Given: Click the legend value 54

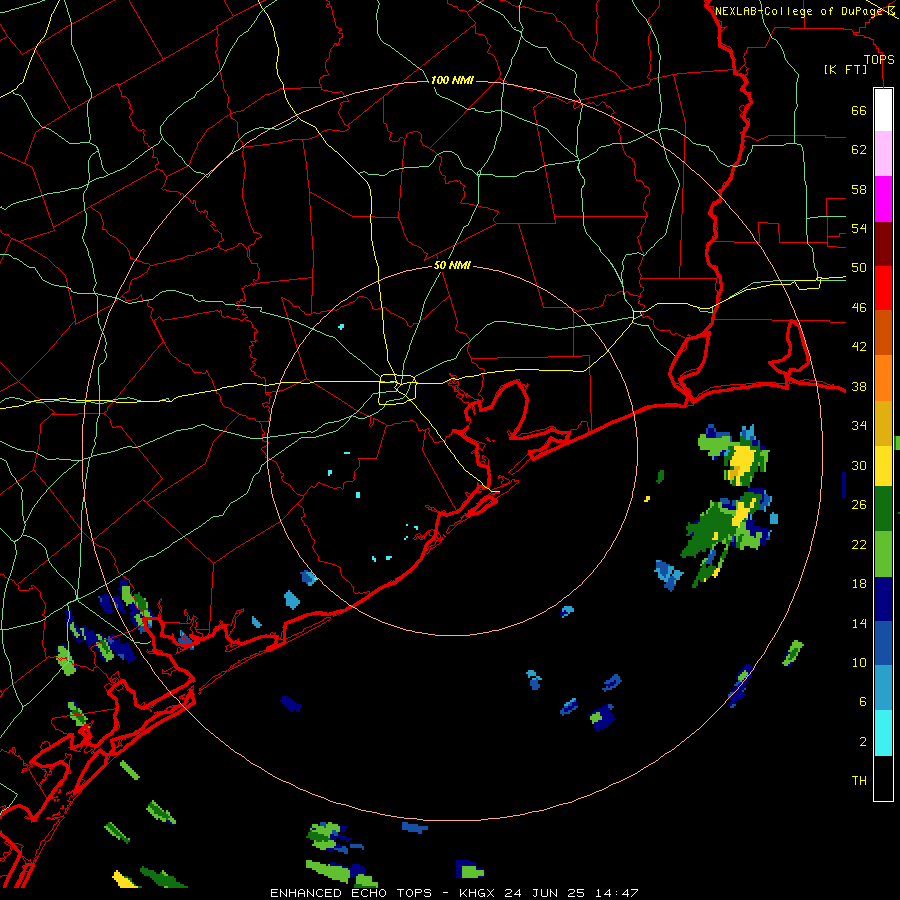Looking at the screenshot, I should coord(859,228).
